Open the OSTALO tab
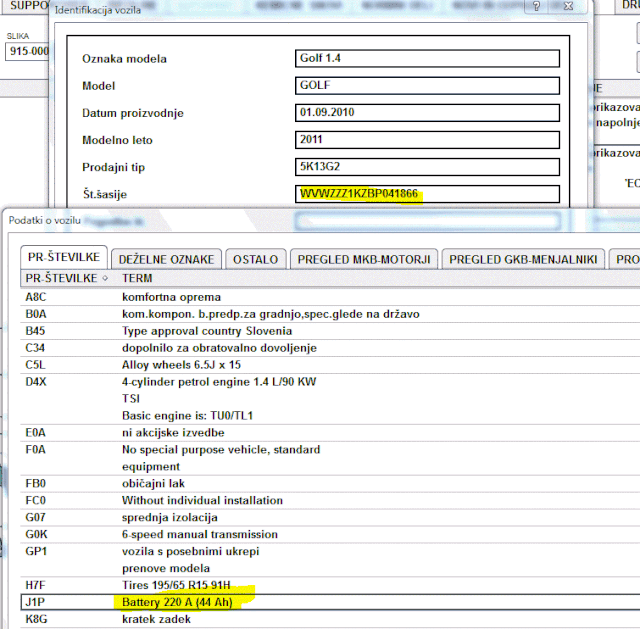 click(x=256, y=260)
